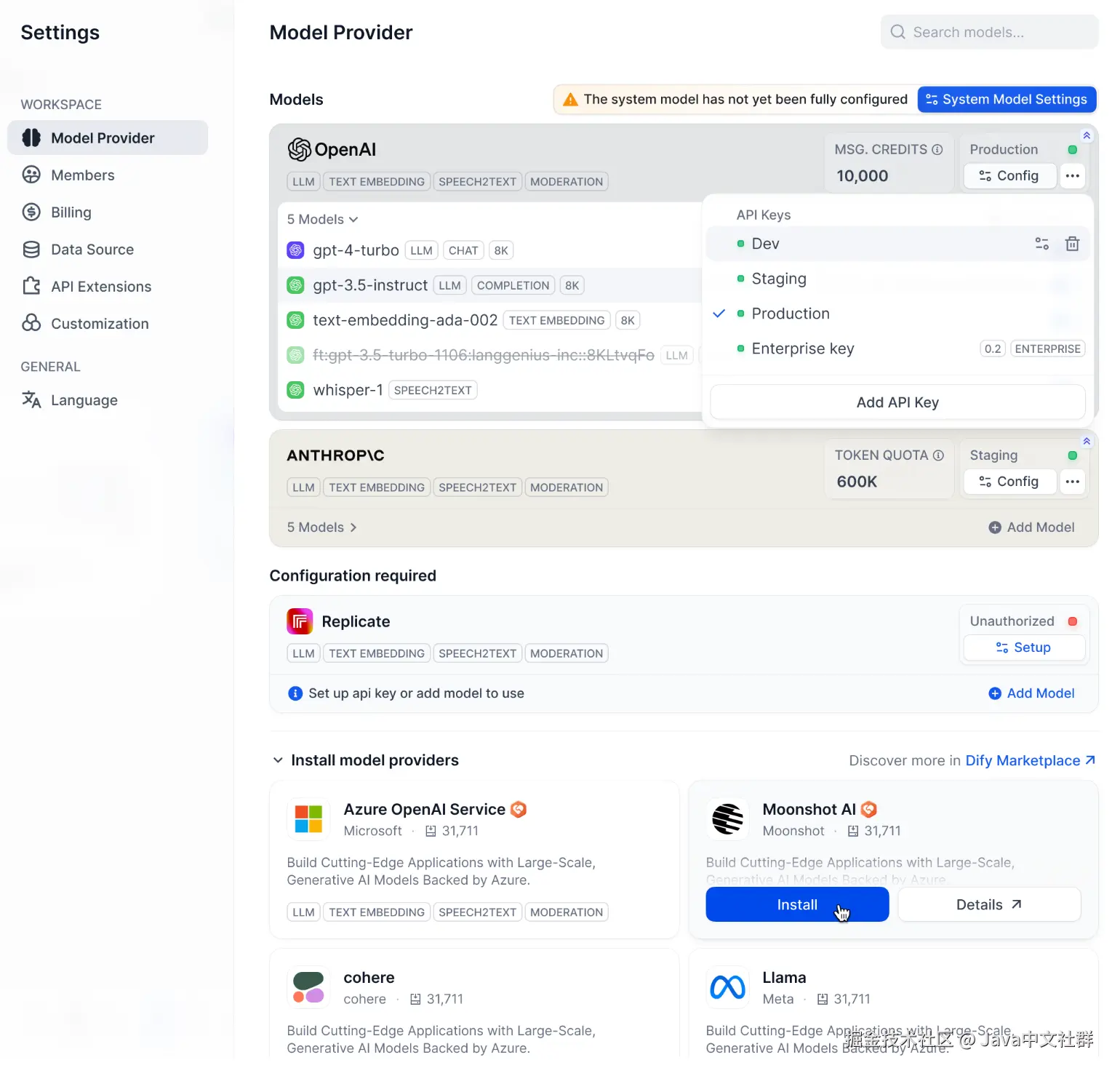Viewport: 1120px width, 1076px height.
Task: Click MSG. CREDITS info icon
Action: point(937,149)
